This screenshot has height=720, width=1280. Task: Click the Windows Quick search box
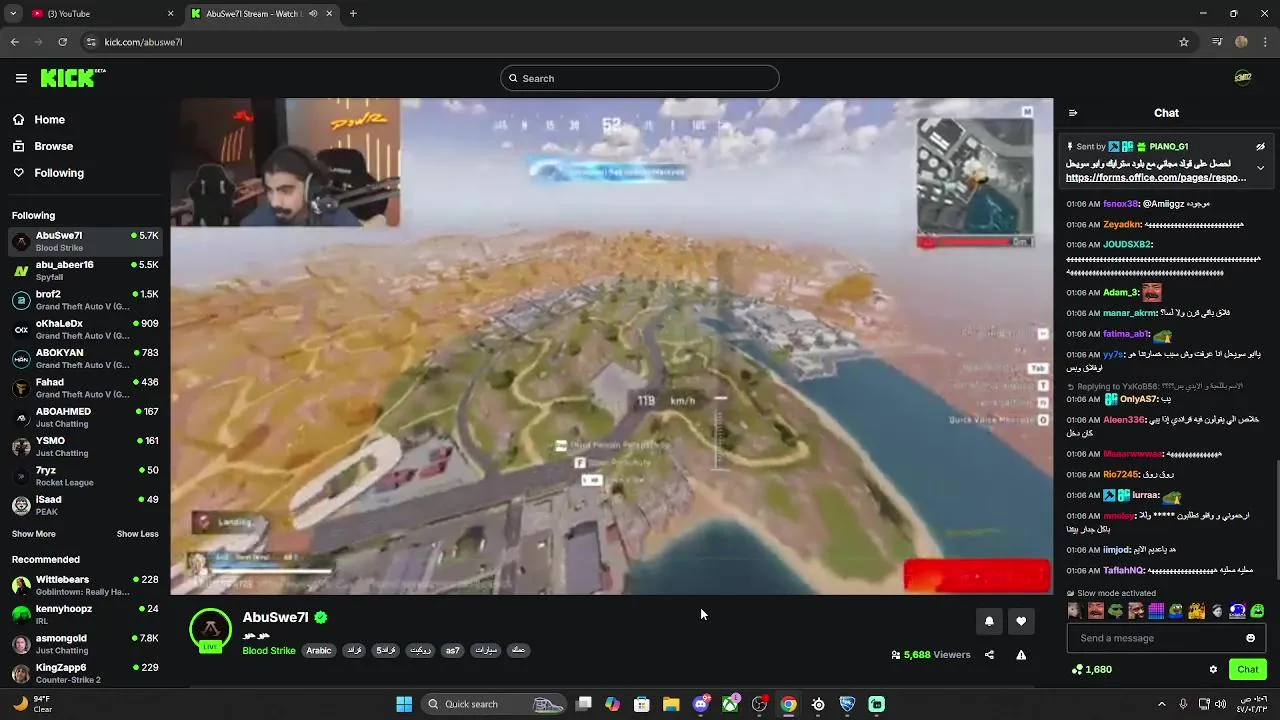point(495,704)
